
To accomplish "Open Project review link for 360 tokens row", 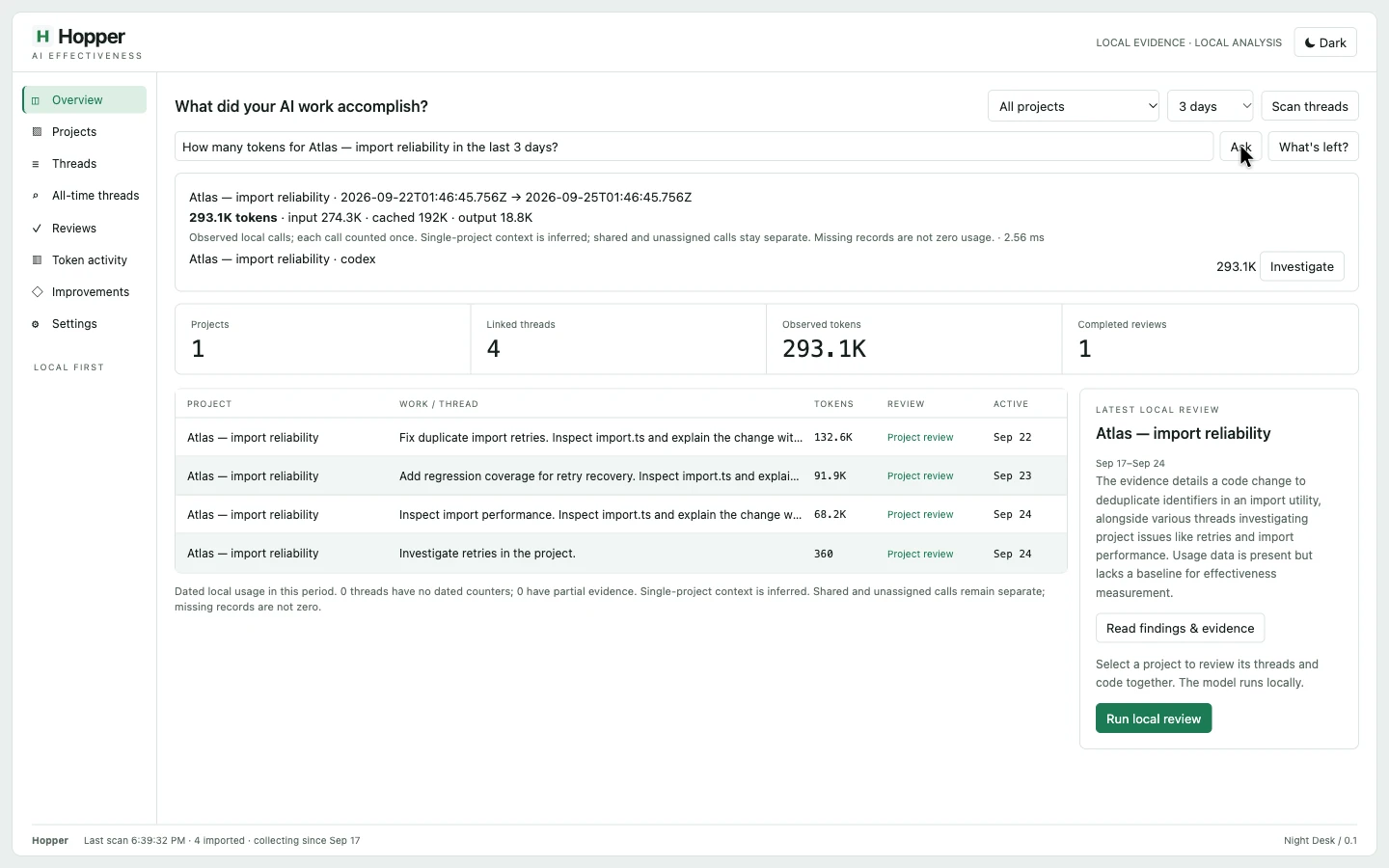I will point(920,554).
